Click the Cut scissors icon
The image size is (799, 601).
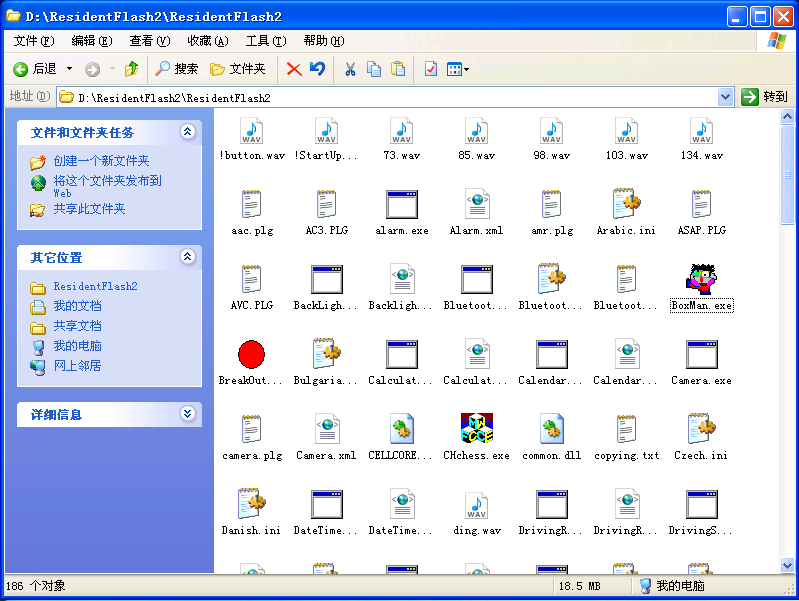tap(350, 69)
